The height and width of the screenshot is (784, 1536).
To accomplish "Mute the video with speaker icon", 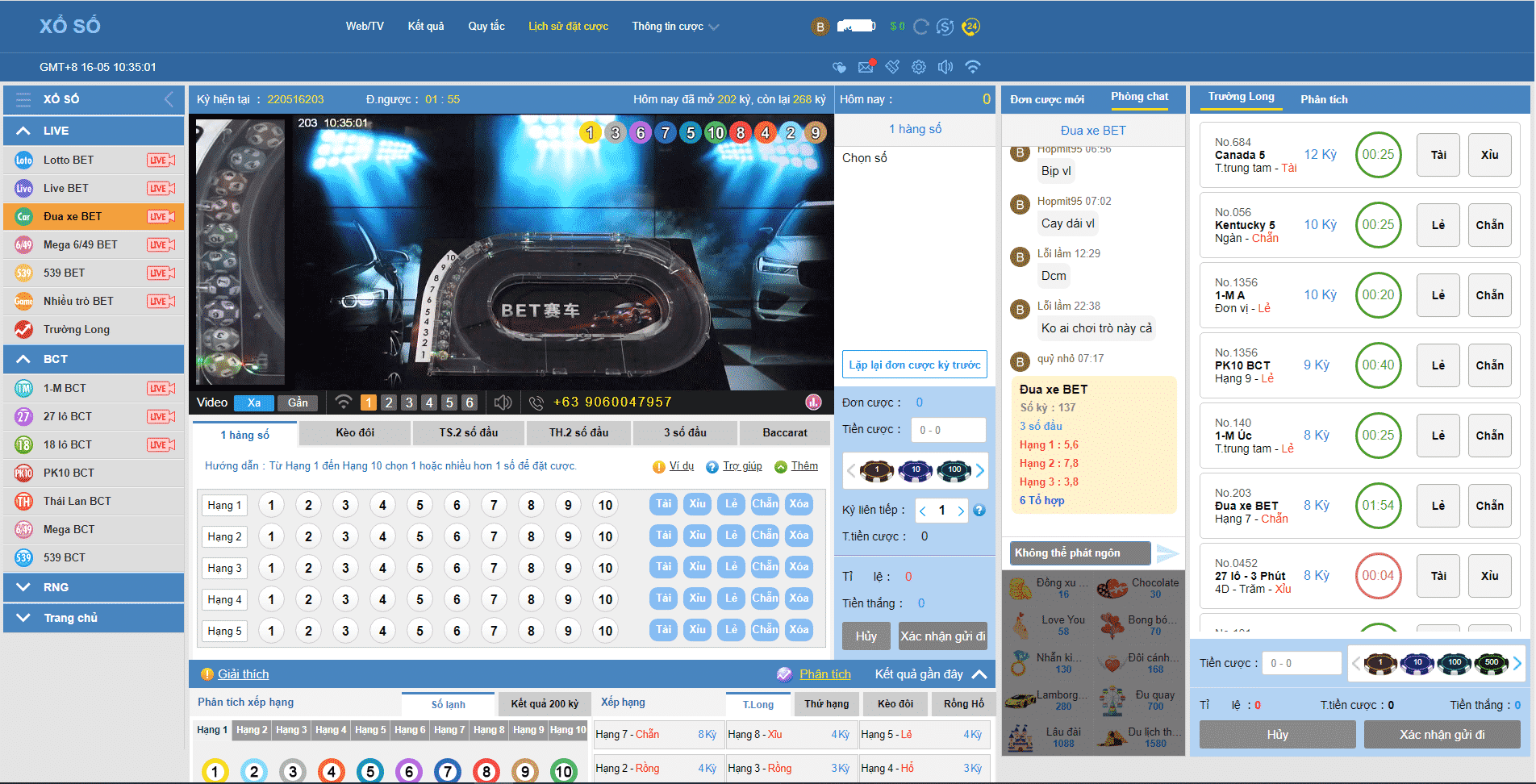I will tap(503, 402).
